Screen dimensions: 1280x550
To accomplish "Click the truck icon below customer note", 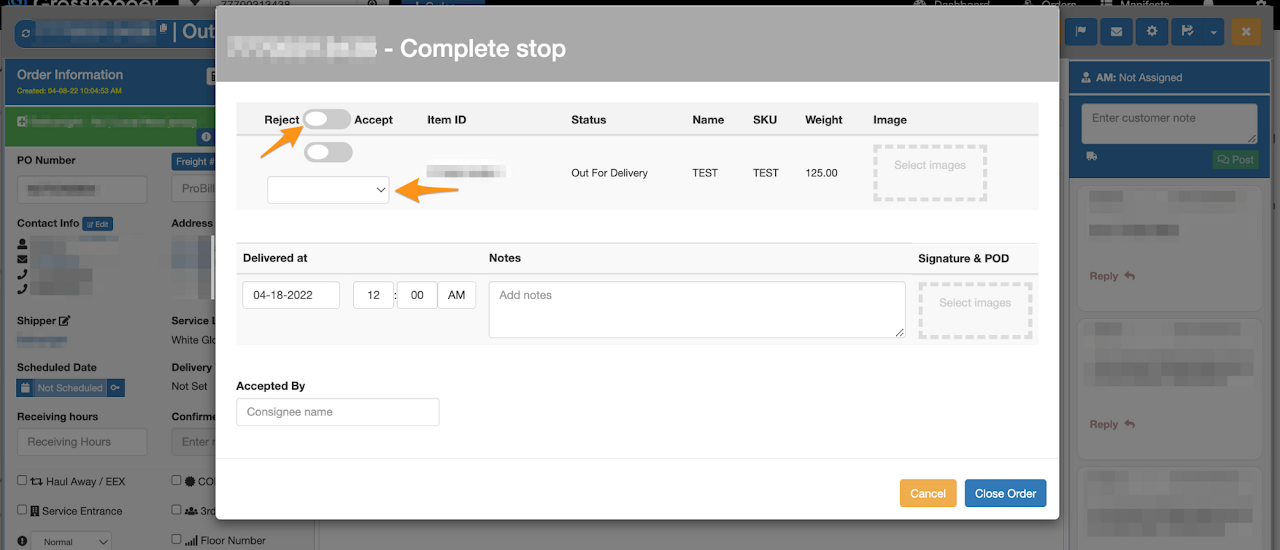I will click(1091, 156).
